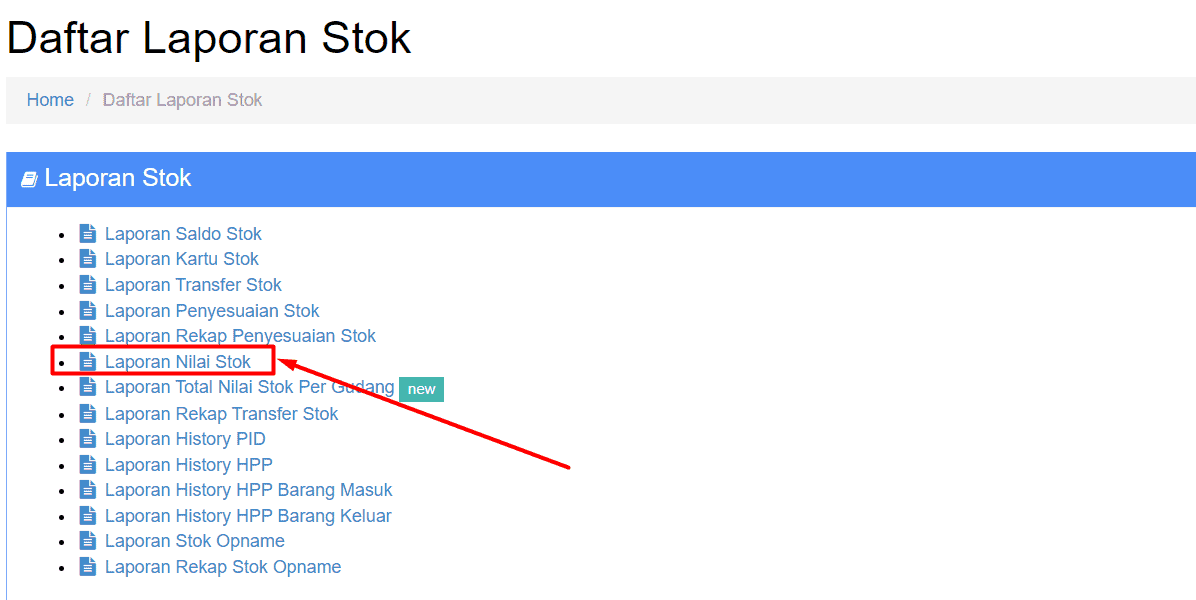Open Laporan History HPP Barang Masuk
Image resolution: width=1196 pixels, height=600 pixels.
tap(249, 490)
